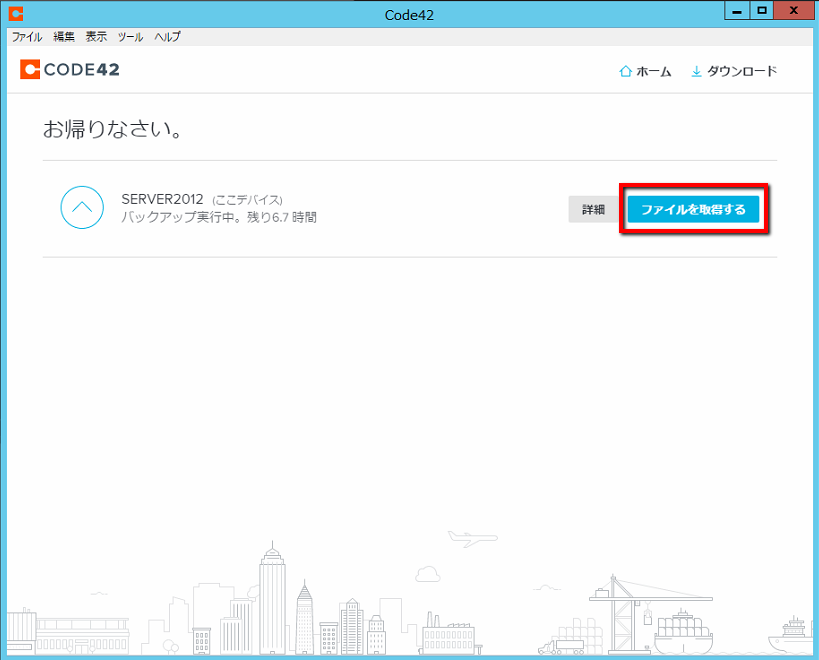
Task: Maximize the Code42 window
Action: point(762,10)
